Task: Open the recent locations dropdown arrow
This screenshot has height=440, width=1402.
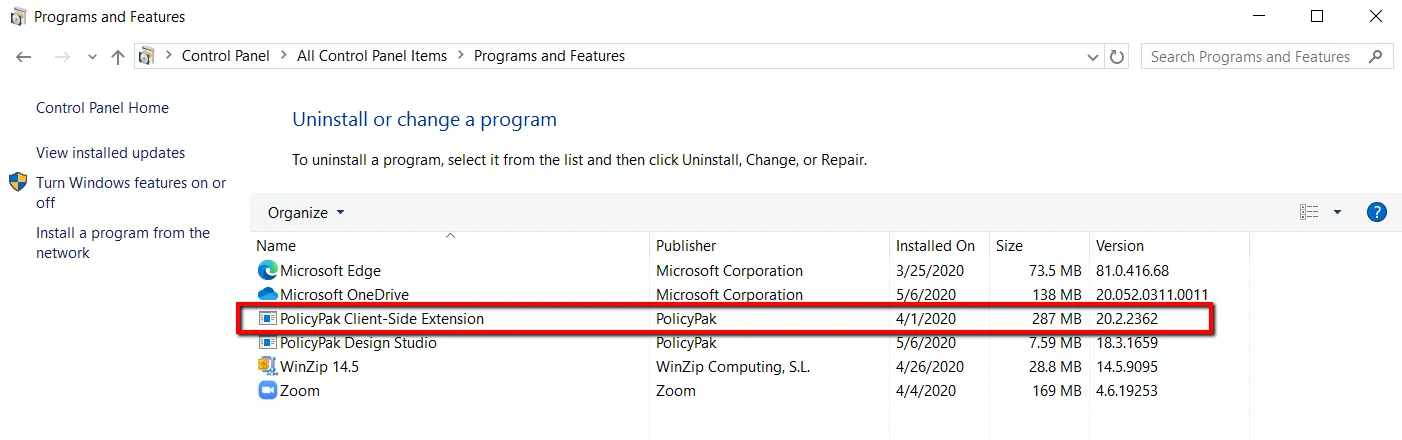Action: pyautogui.click(x=92, y=57)
